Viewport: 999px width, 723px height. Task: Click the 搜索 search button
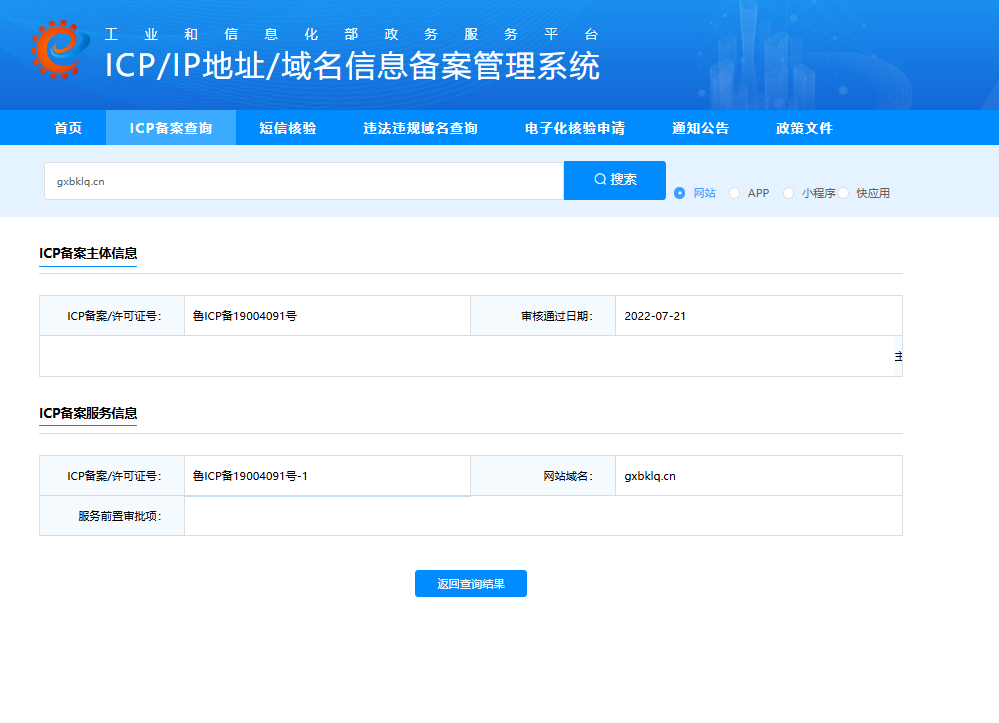(x=615, y=180)
